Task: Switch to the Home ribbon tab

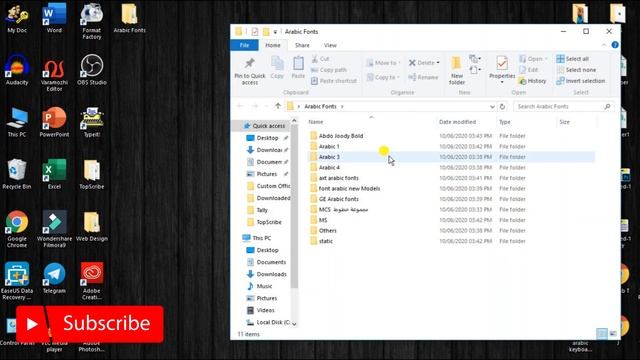Action: click(x=273, y=45)
